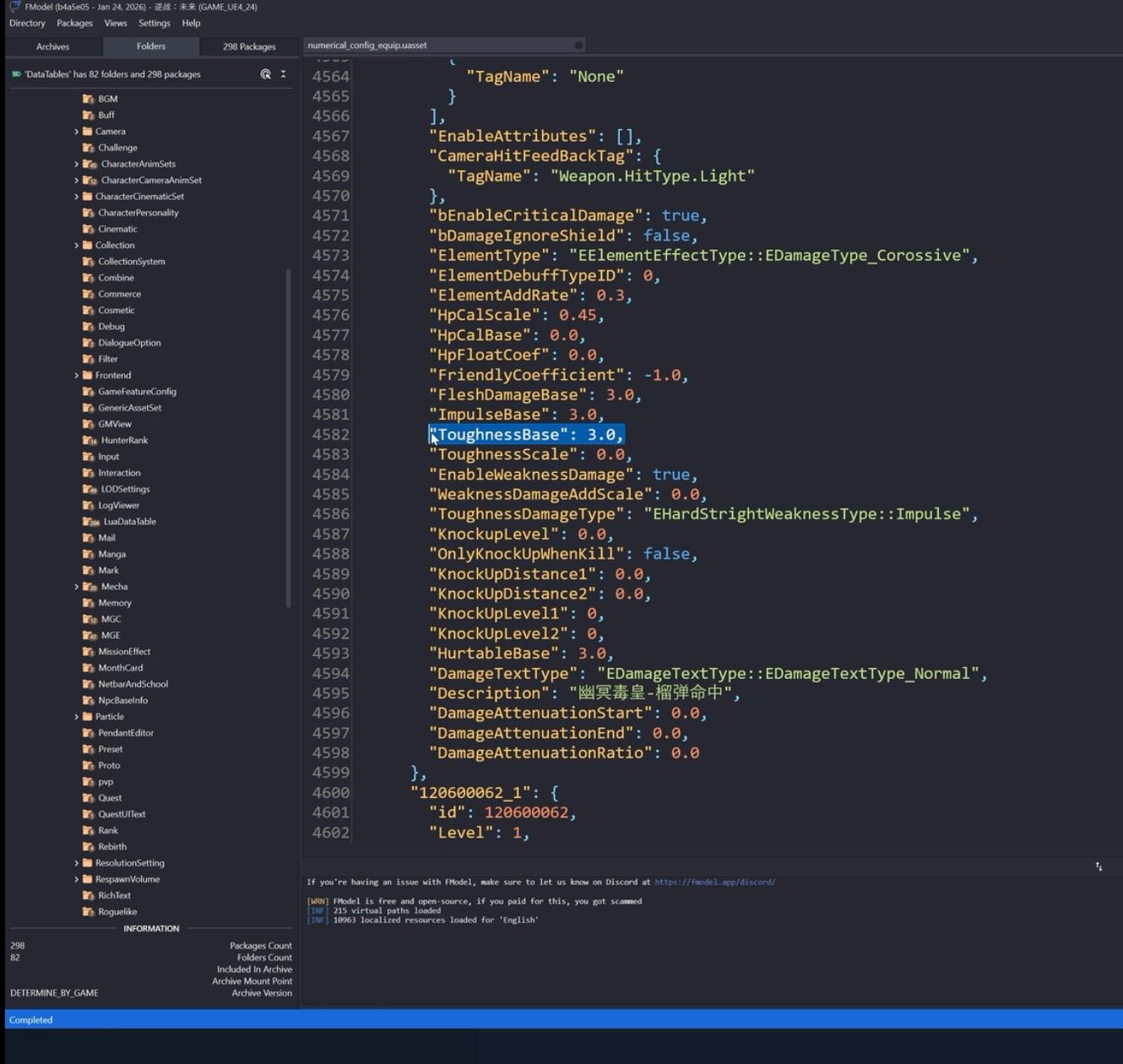Click the up-down arrows icon above the log
Image resolution: width=1123 pixels, height=1064 pixels.
tap(1099, 866)
